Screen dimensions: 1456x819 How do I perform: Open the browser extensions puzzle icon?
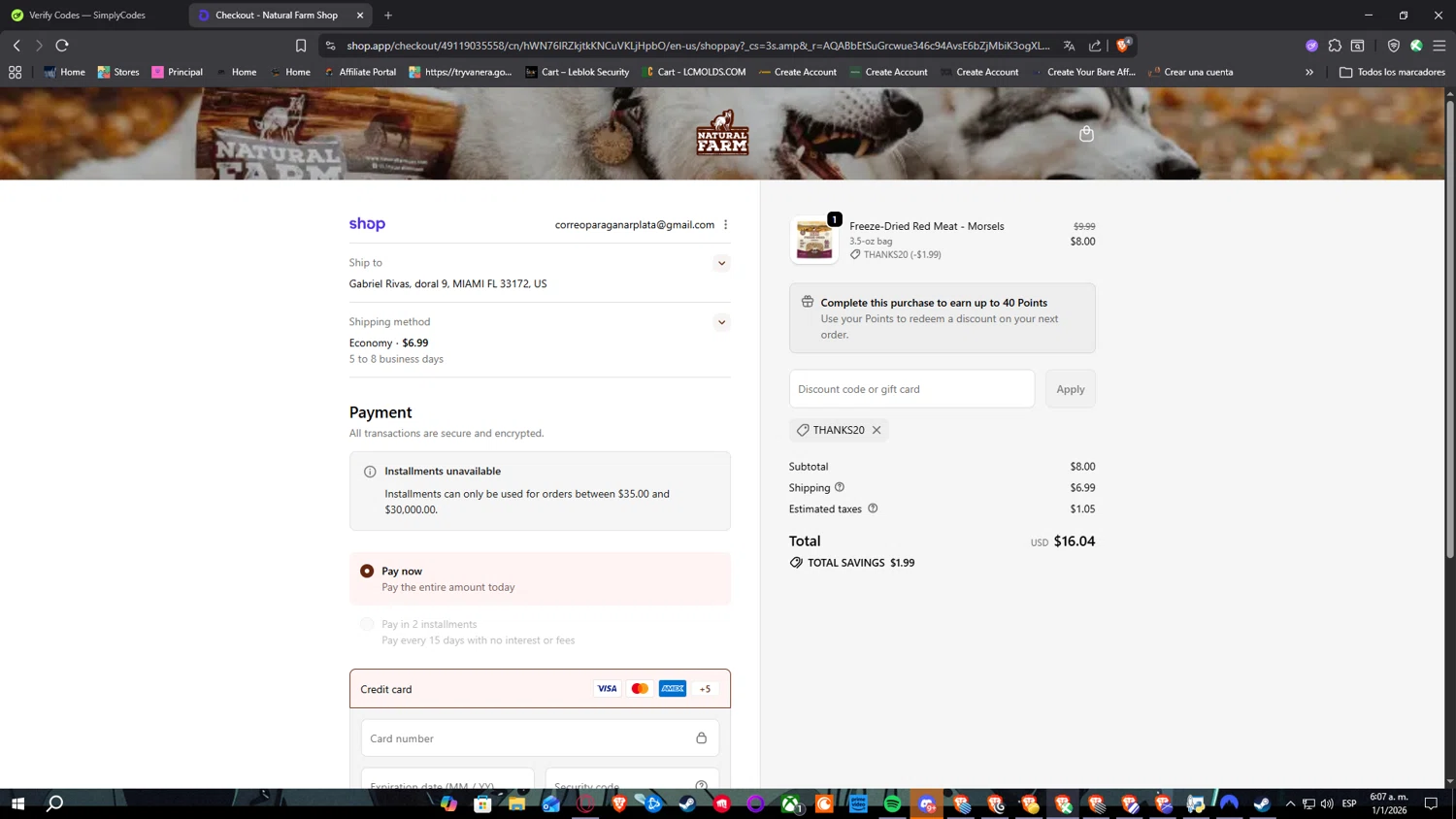pos(1335,46)
